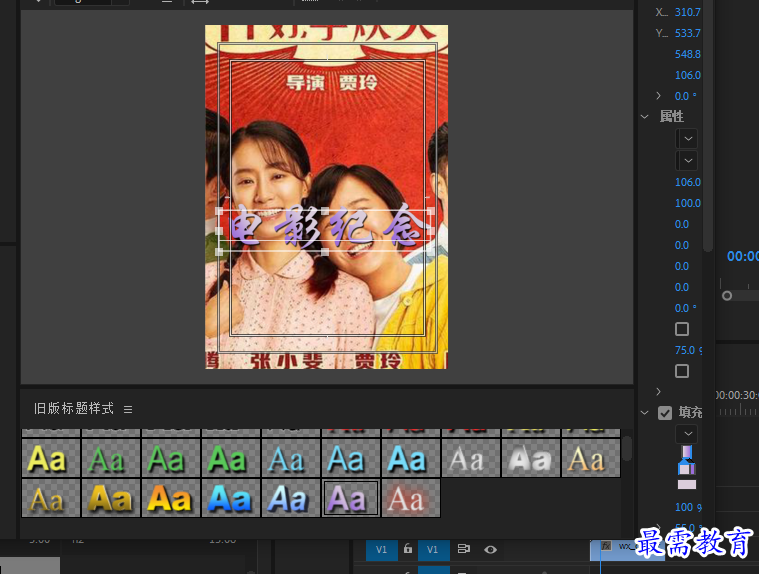The image size is (759, 574).
Task: Apply the bold cyan Aa title style
Action: click(411, 458)
